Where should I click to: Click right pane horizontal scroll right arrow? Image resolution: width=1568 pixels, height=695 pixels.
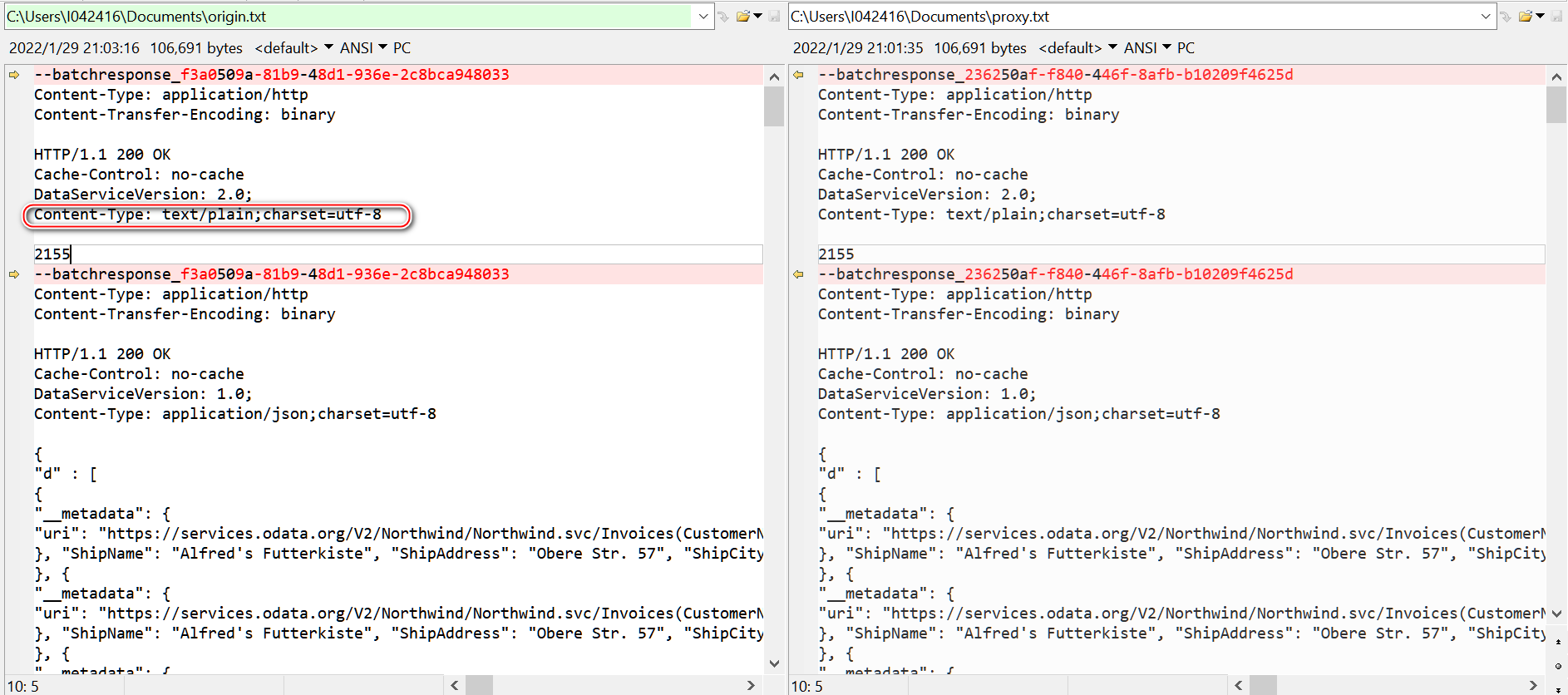[x=1535, y=685]
